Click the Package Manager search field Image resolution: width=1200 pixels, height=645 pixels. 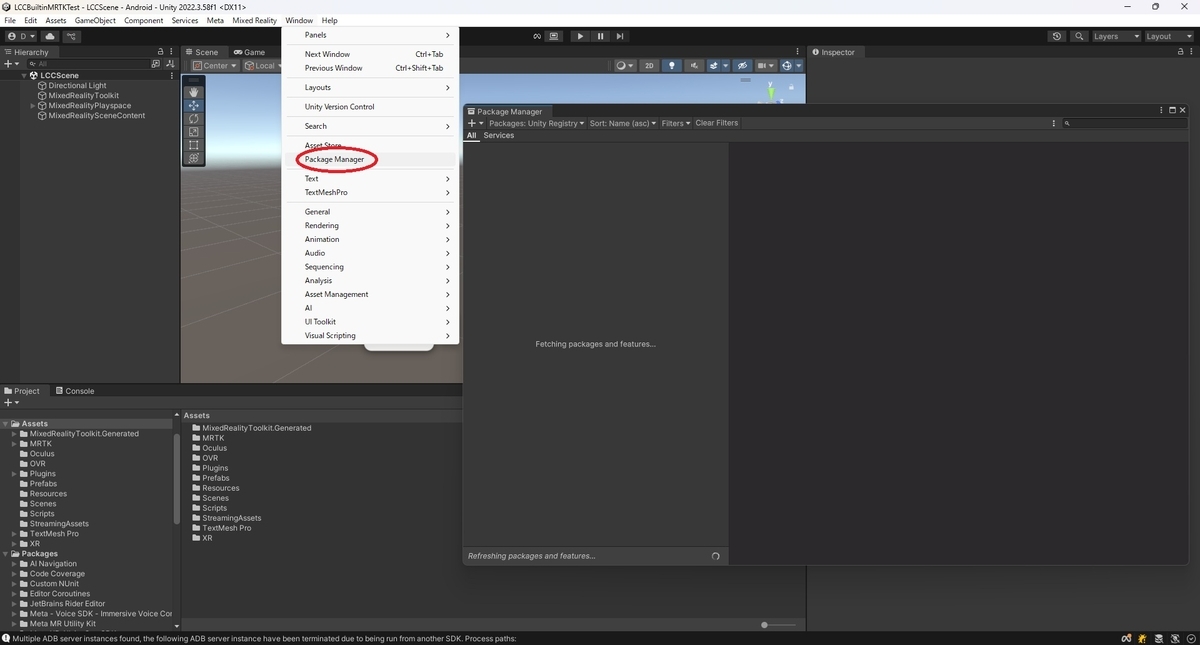pyautogui.click(x=1125, y=123)
